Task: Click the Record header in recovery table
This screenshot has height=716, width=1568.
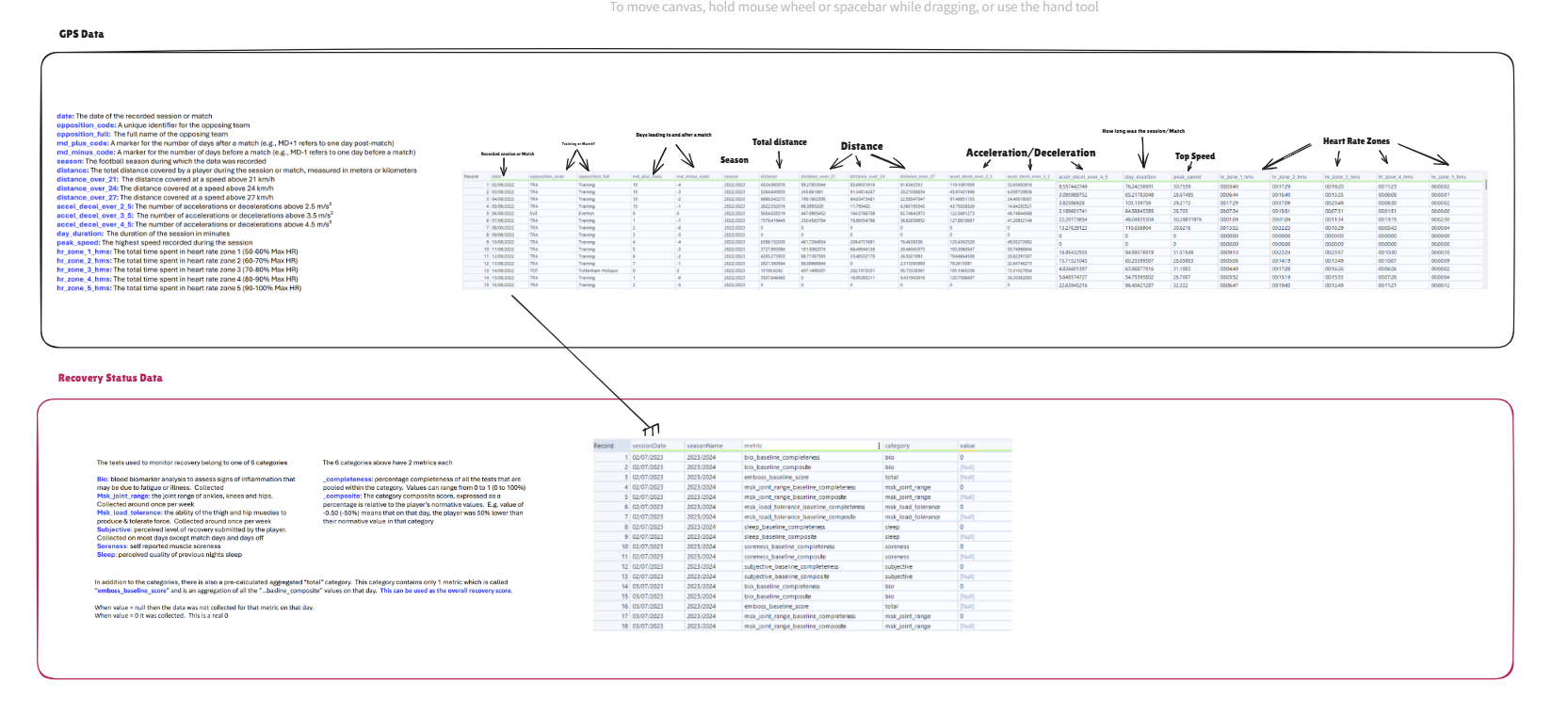Action: pos(604,446)
